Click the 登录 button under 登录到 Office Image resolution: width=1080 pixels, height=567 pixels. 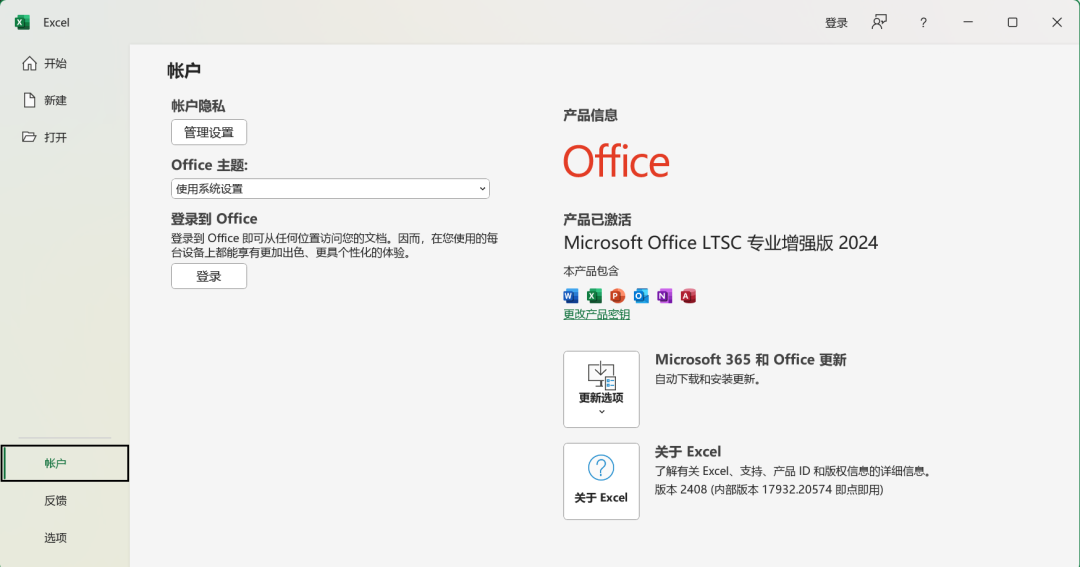coord(209,276)
